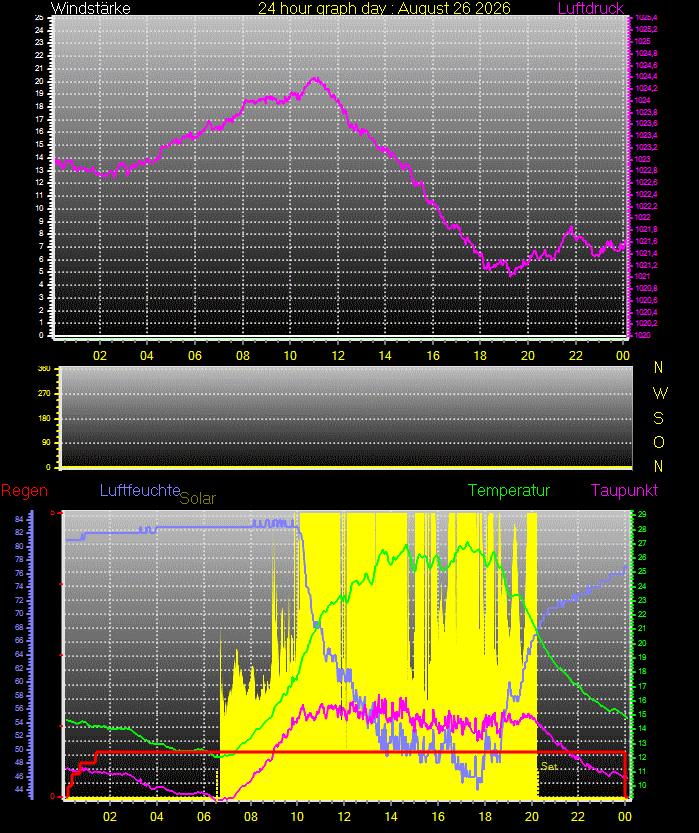699x833 pixels.
Task: Click the O wind direction label
Action: 659,443
